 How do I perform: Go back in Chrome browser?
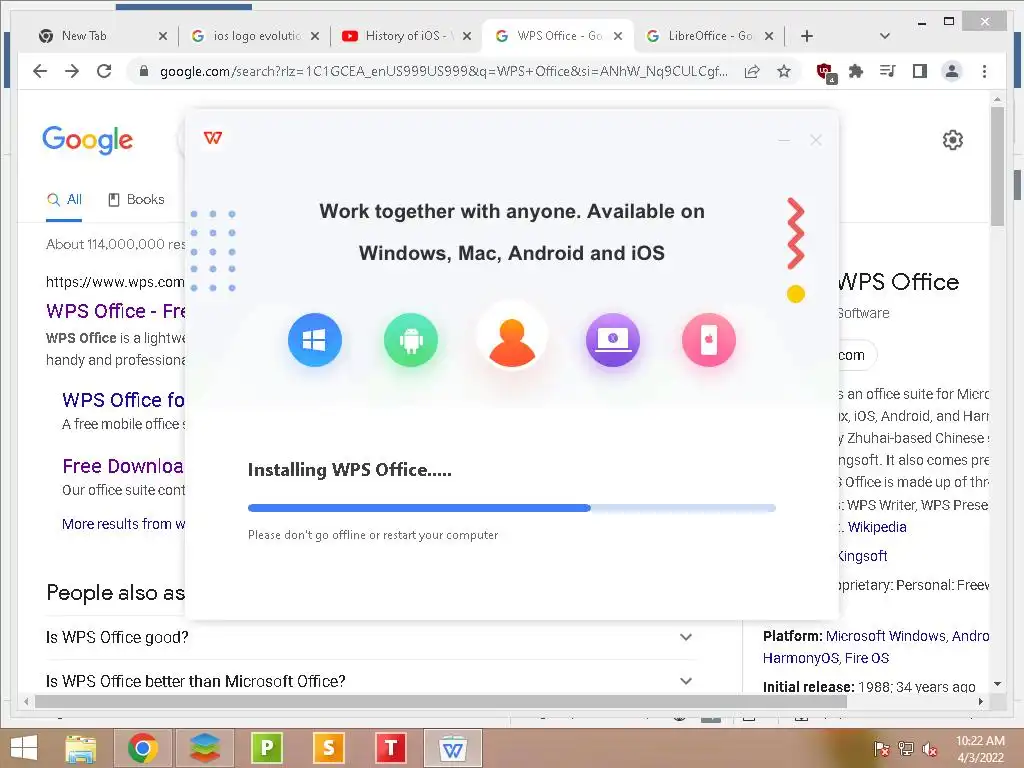[x=40, y=71]
